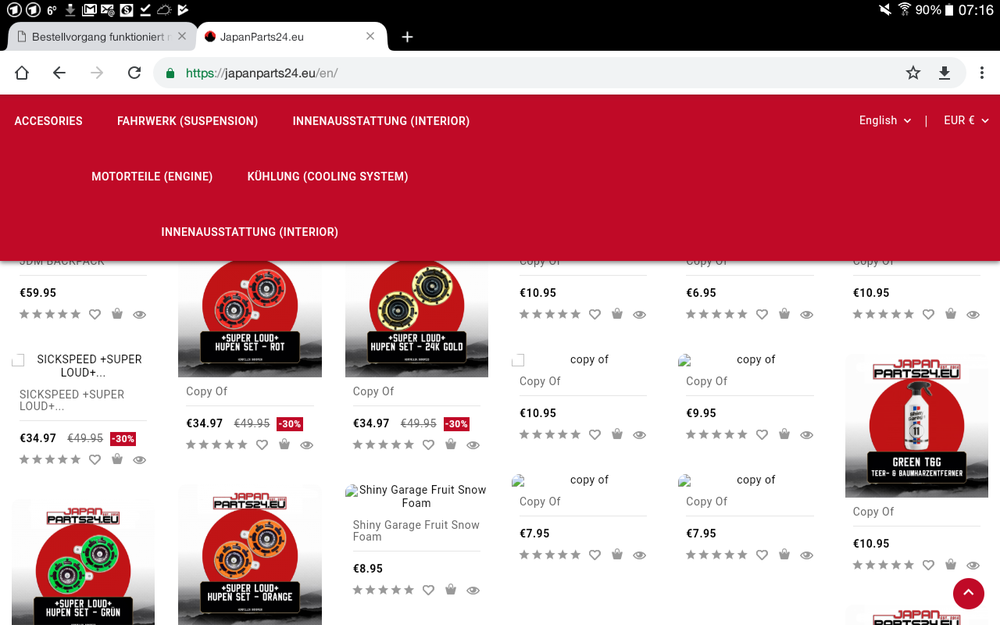Screen dimensions: 1000x625
Task: Add Hupen Set Rot to cart
Action: click(x=284, y=445)
